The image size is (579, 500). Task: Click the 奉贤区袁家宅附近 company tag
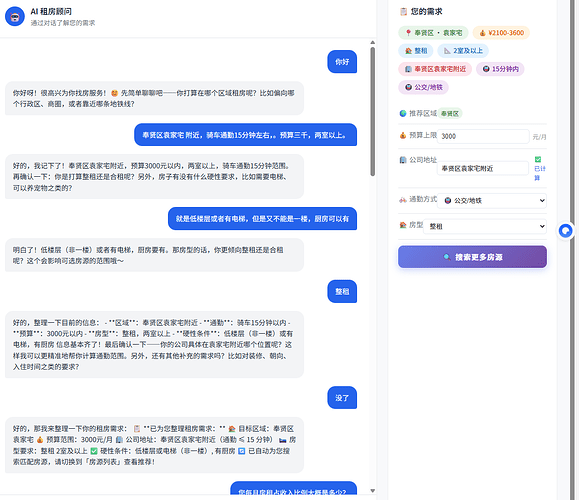(x=435, y=69)
